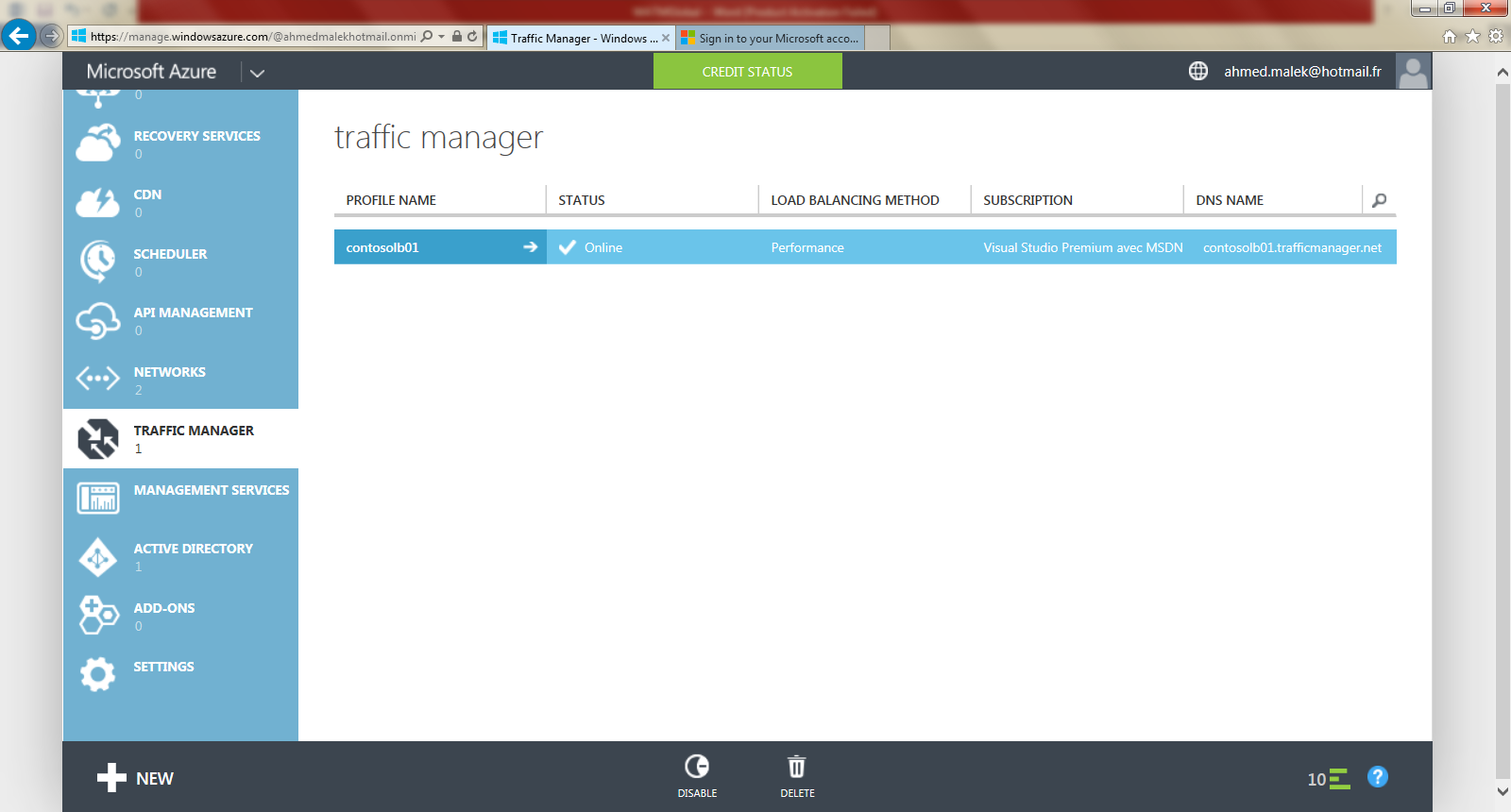Sort by SUBSCRIPTION column header
Screen dimensions: 1511x812
tap(1027, 200)
